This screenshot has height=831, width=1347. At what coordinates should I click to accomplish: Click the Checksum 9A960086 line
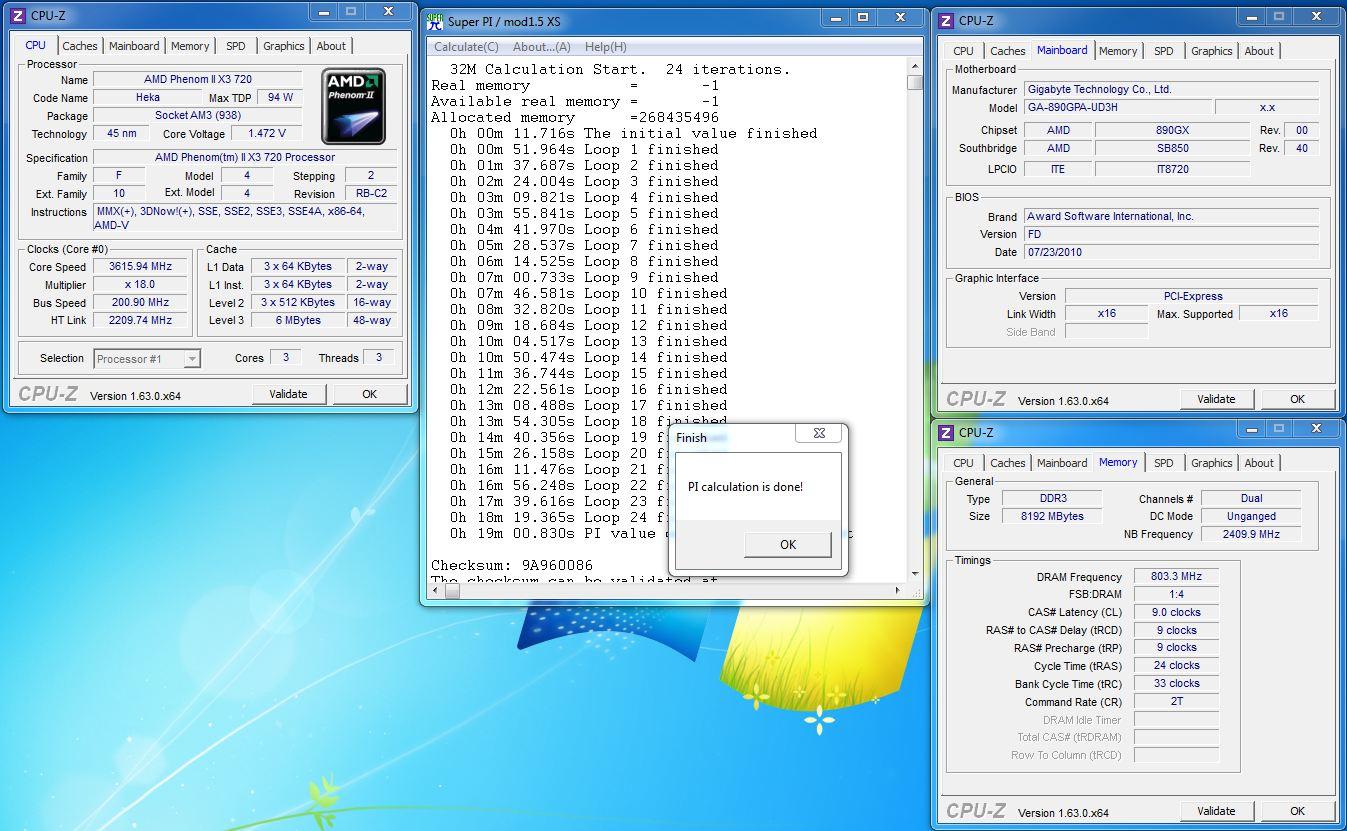[512, 565]
